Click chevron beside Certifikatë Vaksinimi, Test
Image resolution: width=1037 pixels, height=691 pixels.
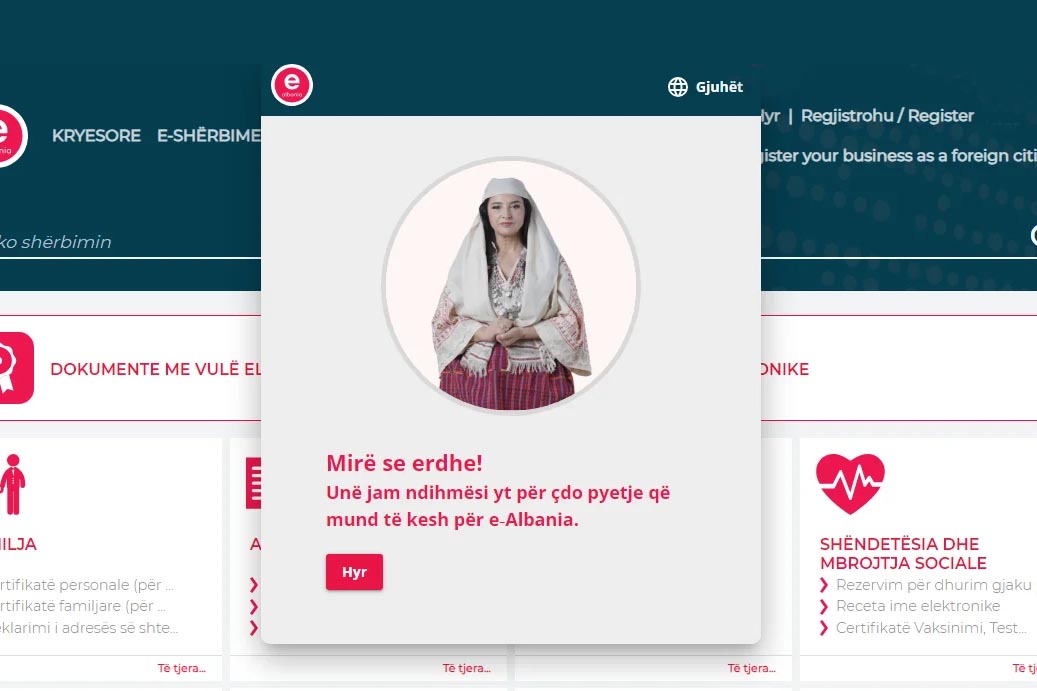click(824, 628)
